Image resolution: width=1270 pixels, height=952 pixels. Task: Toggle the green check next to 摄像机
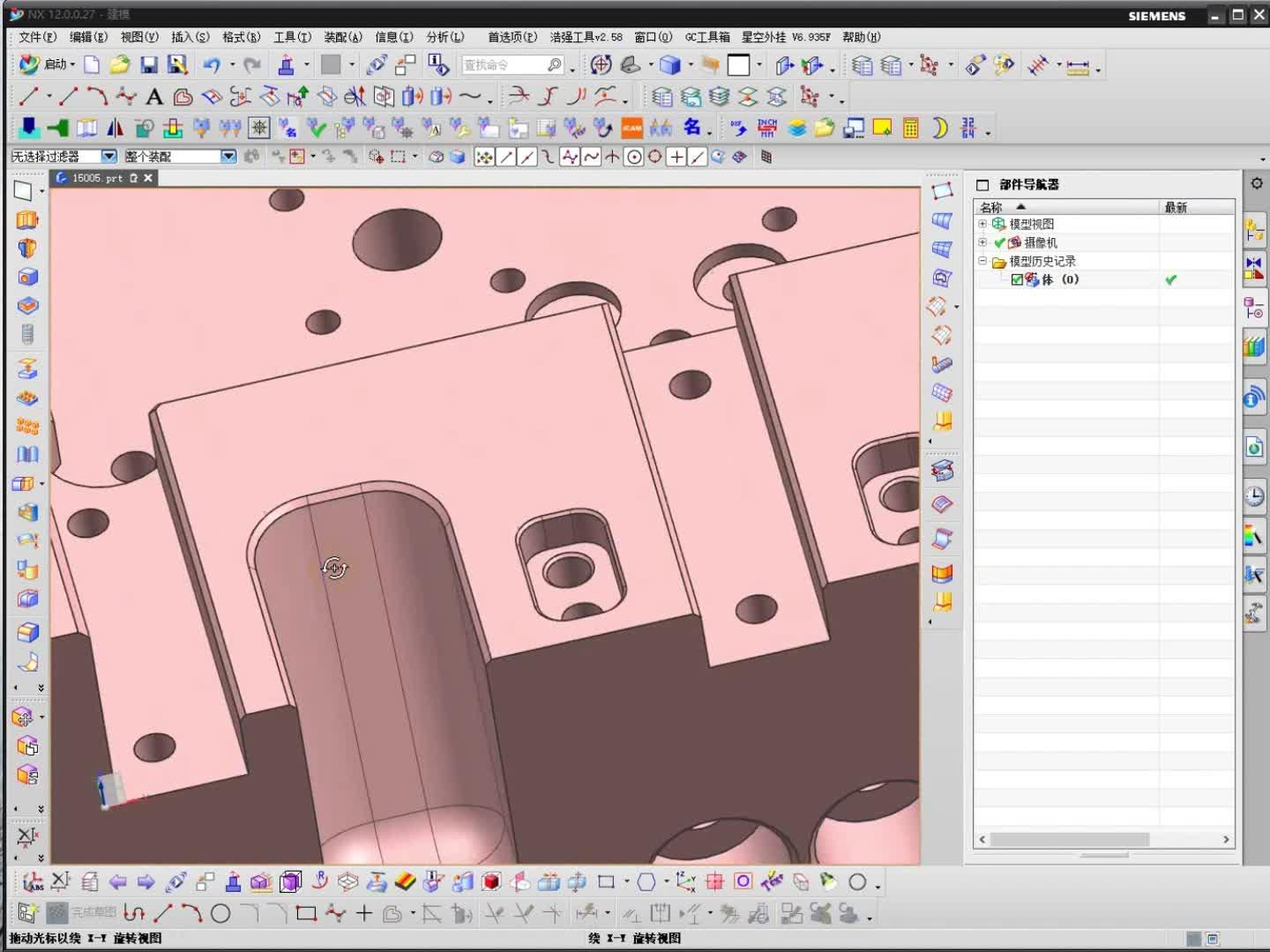[x=997, y=242]
